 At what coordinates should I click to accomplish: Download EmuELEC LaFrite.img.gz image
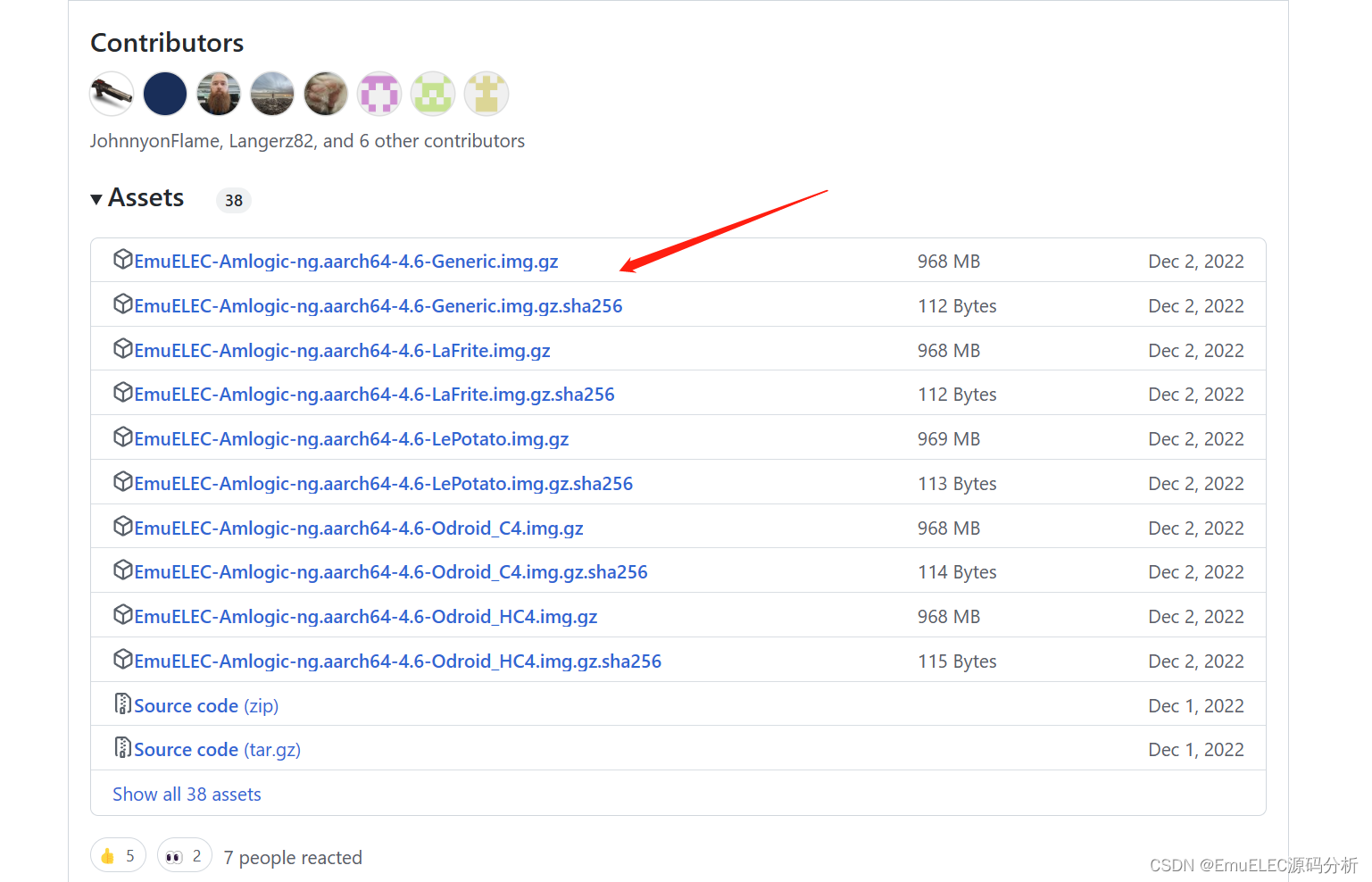click(x=343, y=351)
